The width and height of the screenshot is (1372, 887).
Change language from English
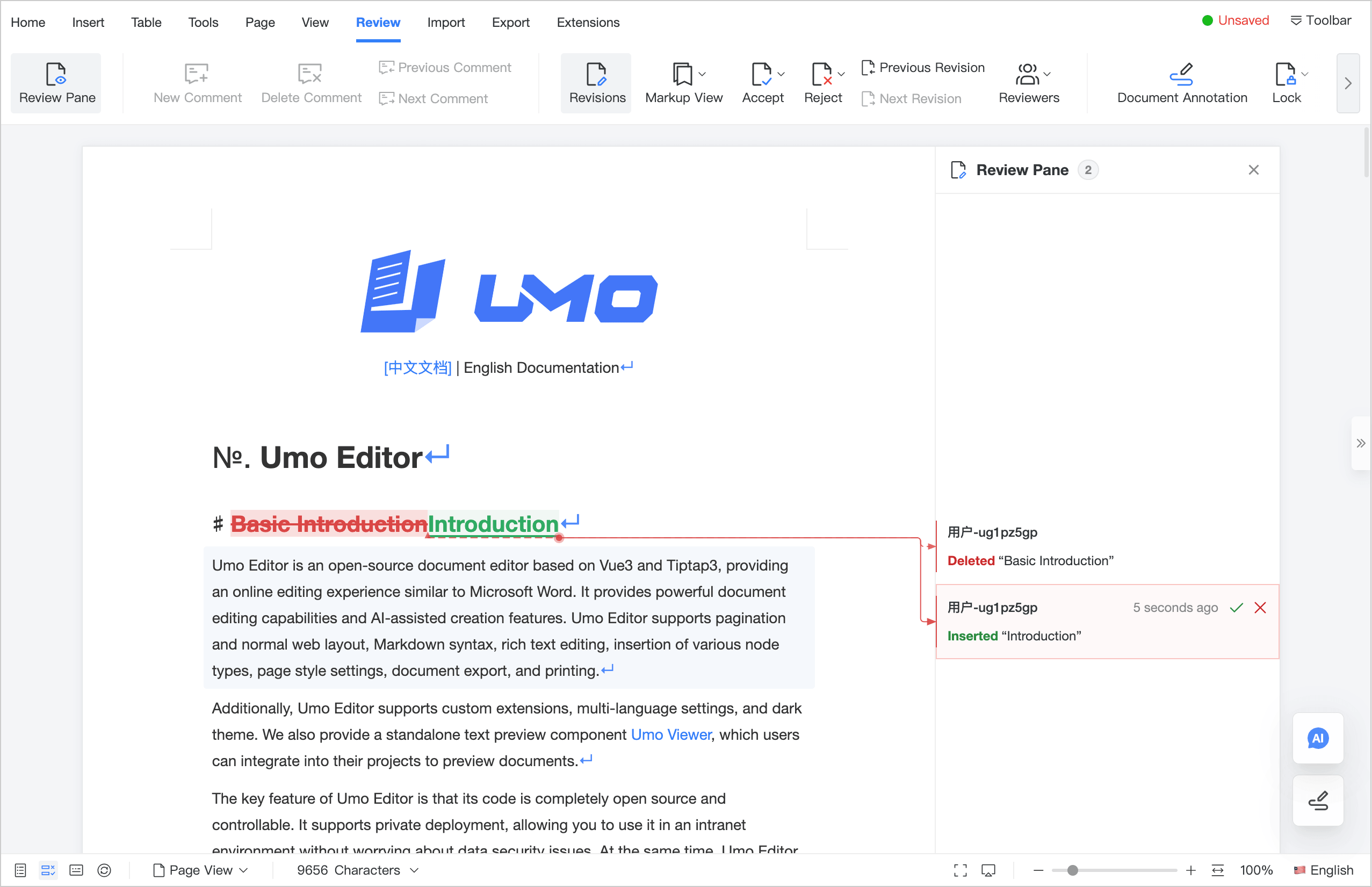(x=1323, y=870)
